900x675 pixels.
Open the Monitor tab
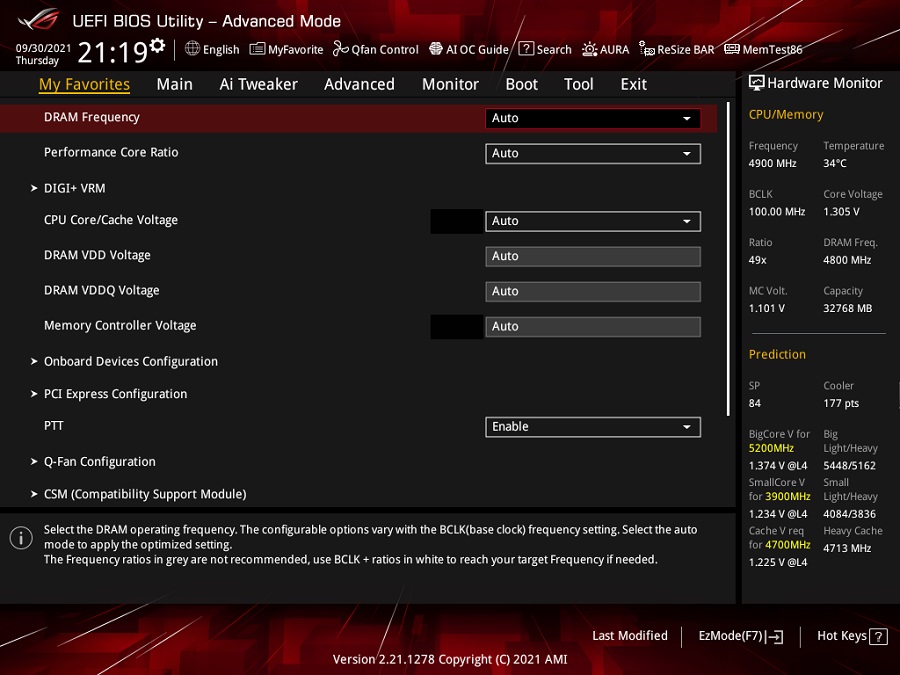click(x=451, y=84)
